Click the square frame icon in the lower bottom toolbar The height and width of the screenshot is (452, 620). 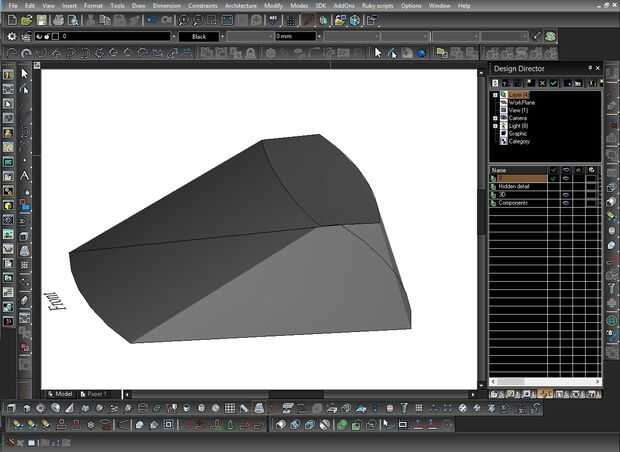coord(168,425)
